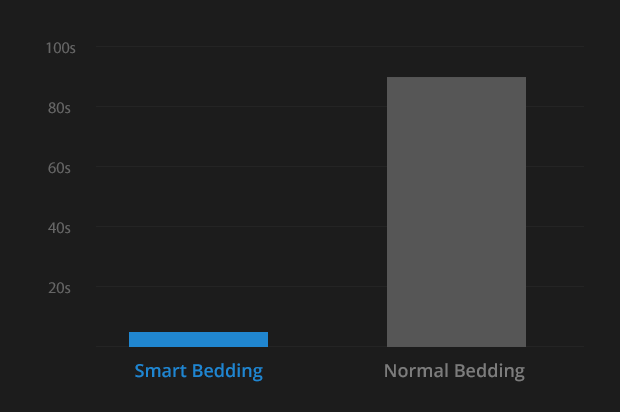The height and width of the screenshot is (412, 620).
Task: Click the gray bar at the 60s level
Action: pyautogui.click(x=456, y=166)
